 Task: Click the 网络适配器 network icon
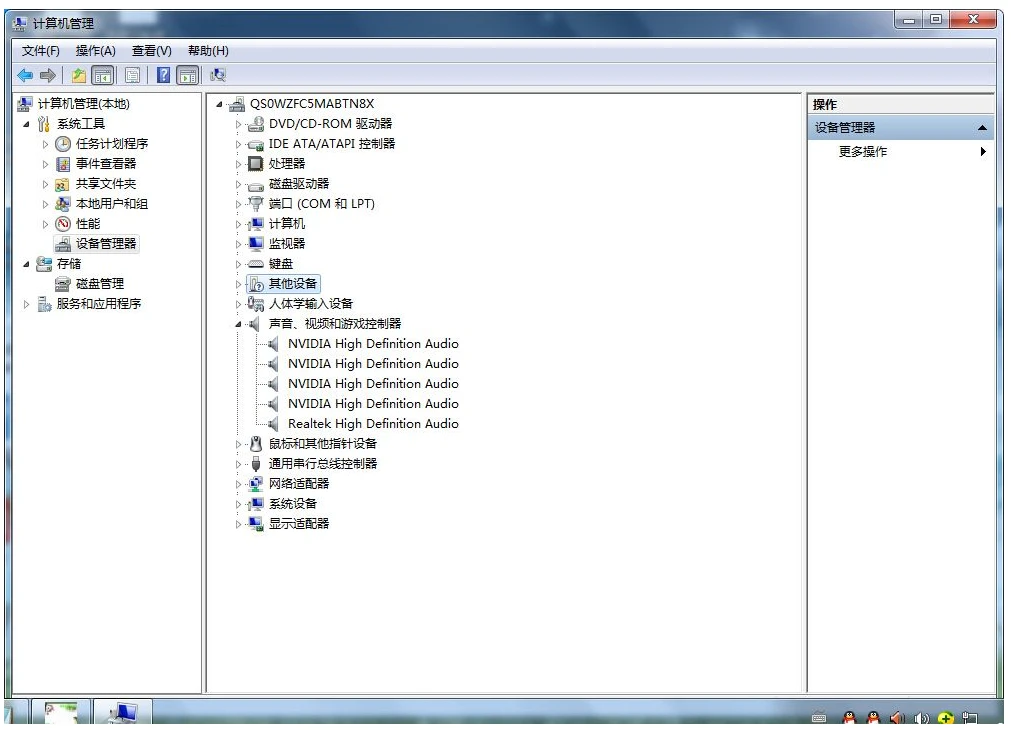point(256,484)
